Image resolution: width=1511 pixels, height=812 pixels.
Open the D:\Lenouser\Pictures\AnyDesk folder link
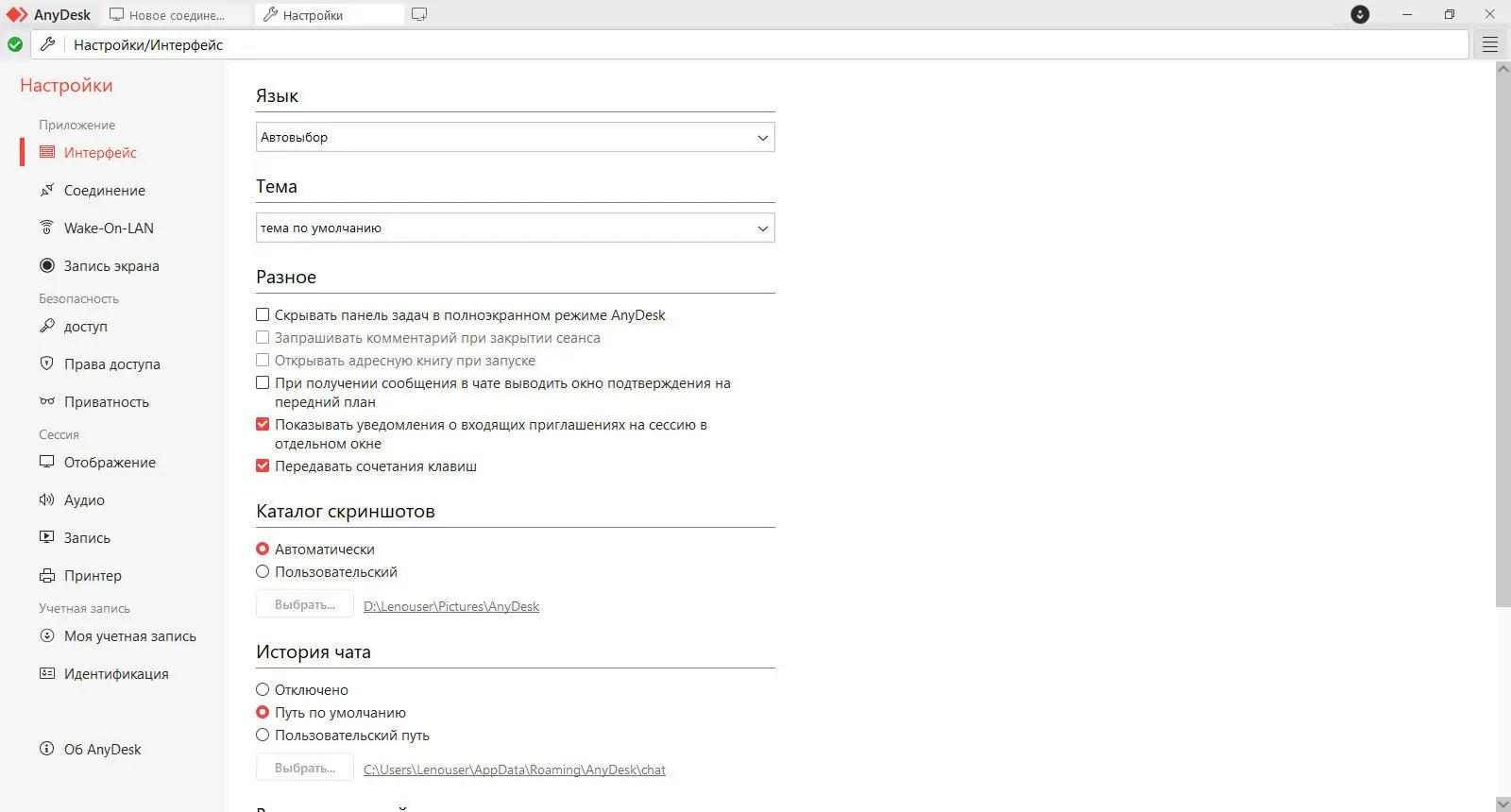(451, 606)
